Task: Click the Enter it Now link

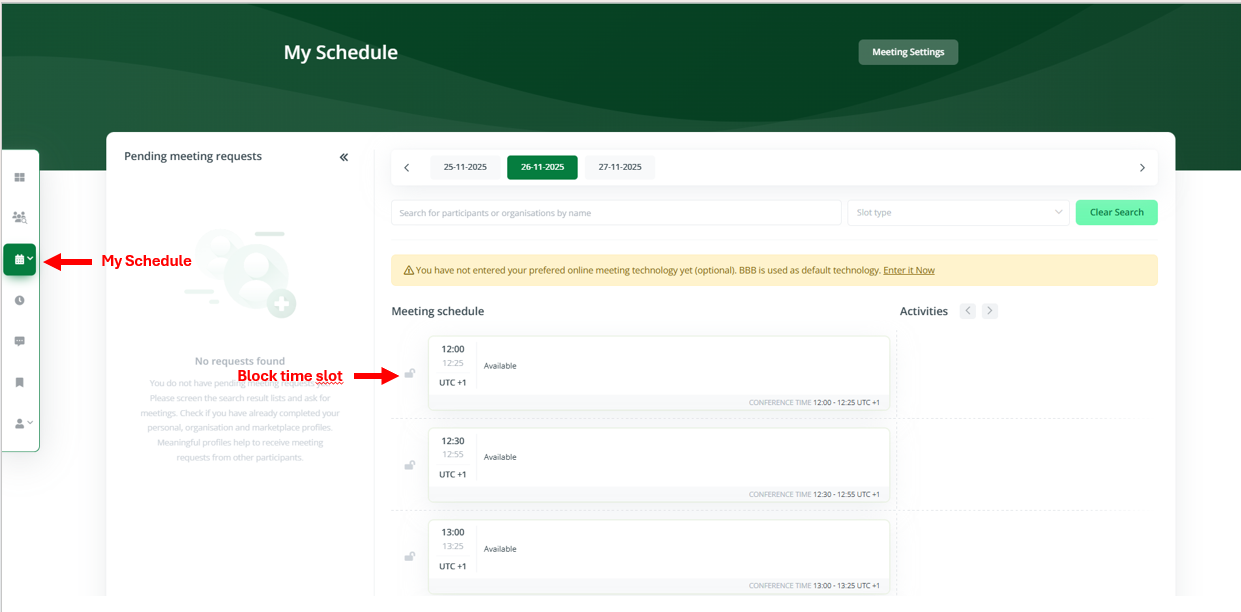Action: click(909, 270)
